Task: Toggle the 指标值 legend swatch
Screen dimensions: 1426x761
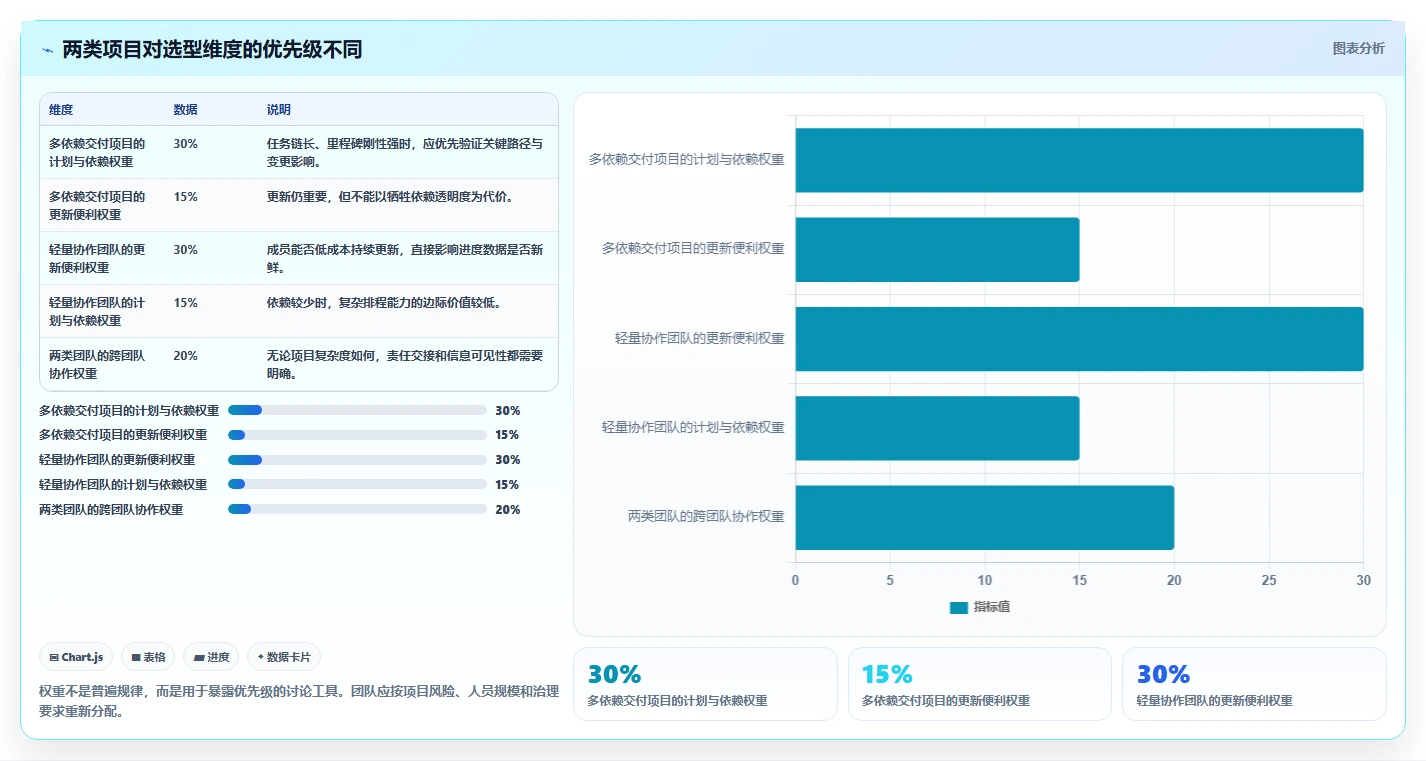Action: tap(958, 608)
